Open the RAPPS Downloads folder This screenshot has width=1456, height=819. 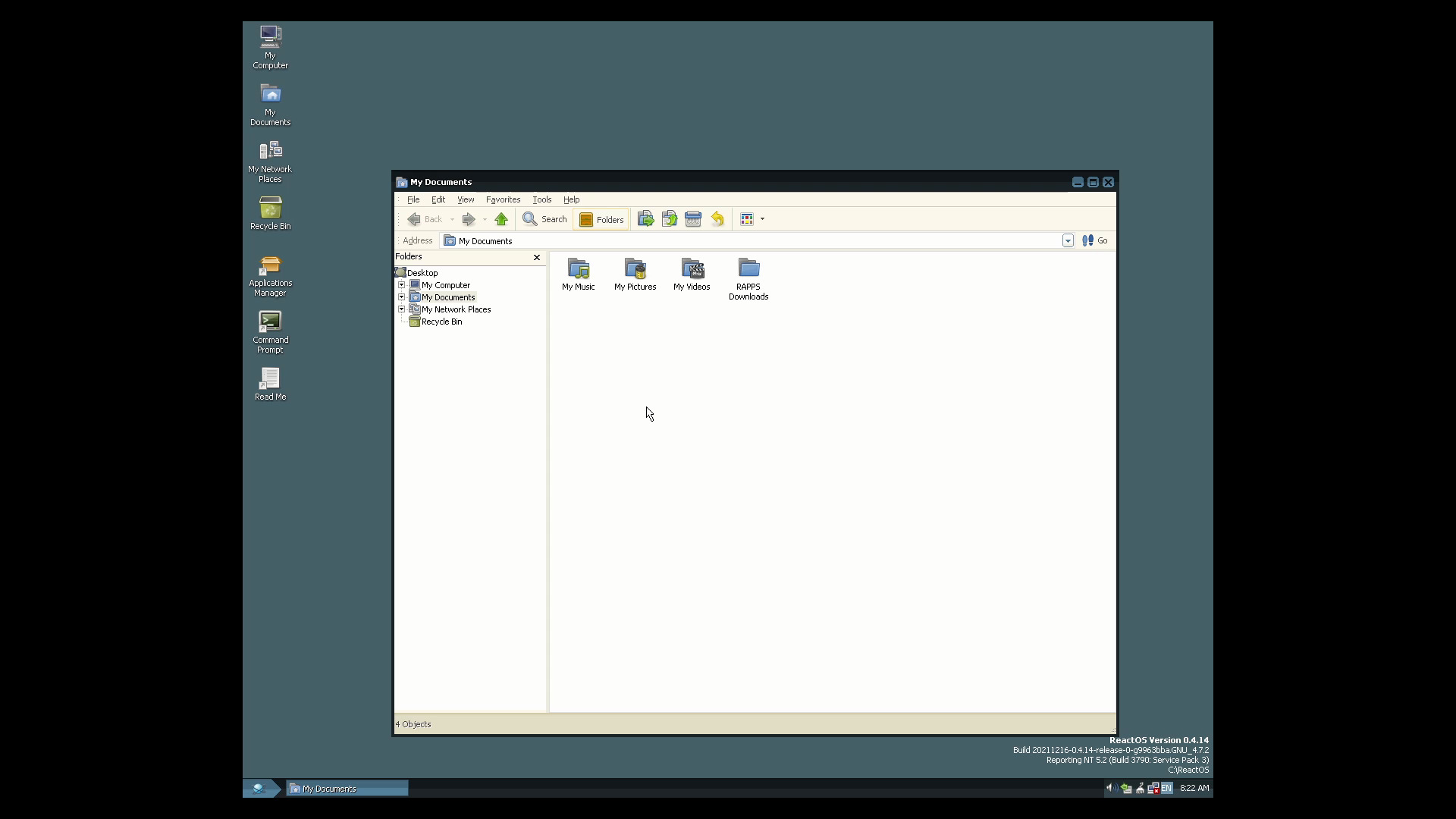click(x=748, y=269)
